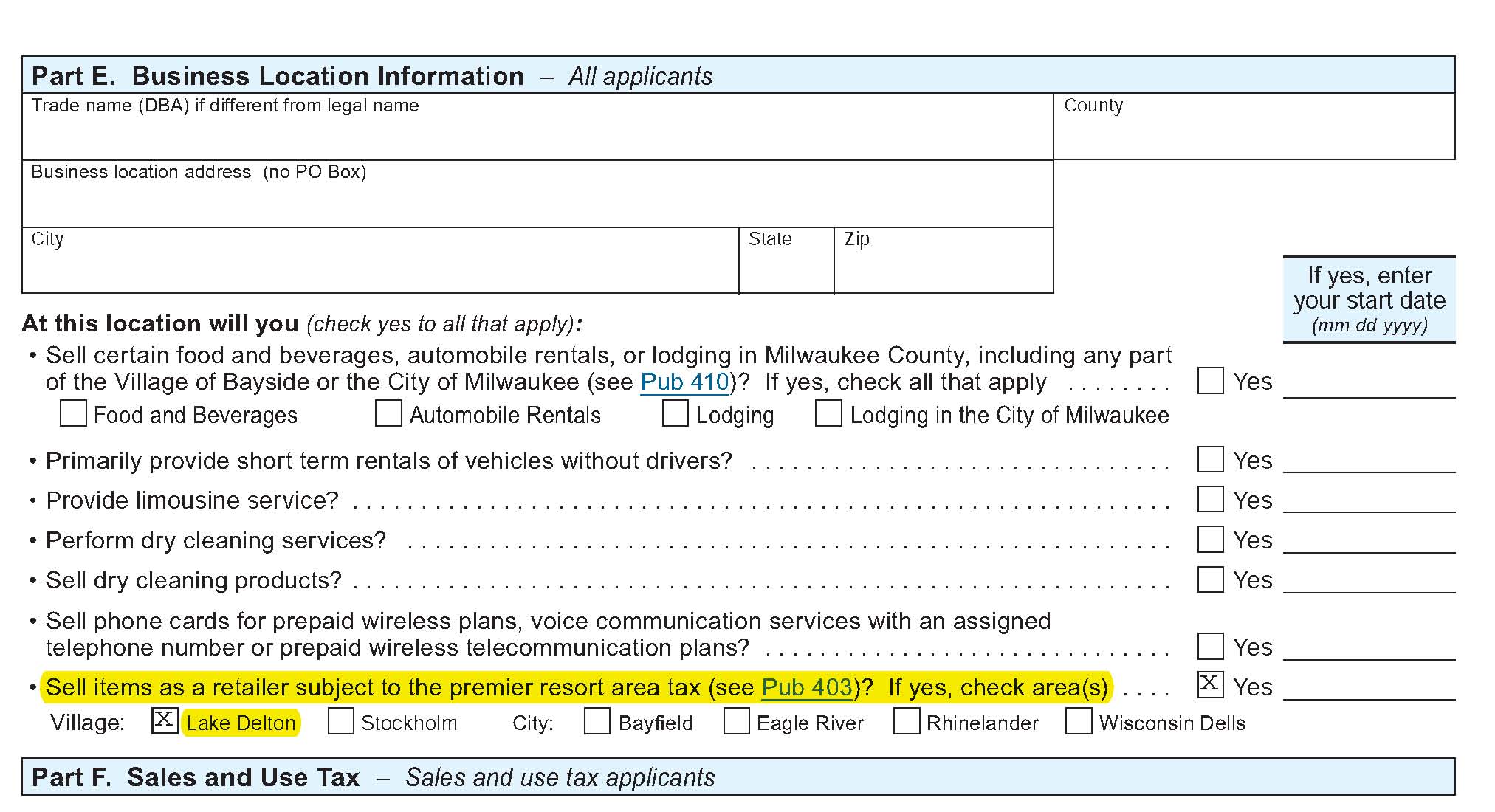Open the Pub 410 link

[683, 382]
